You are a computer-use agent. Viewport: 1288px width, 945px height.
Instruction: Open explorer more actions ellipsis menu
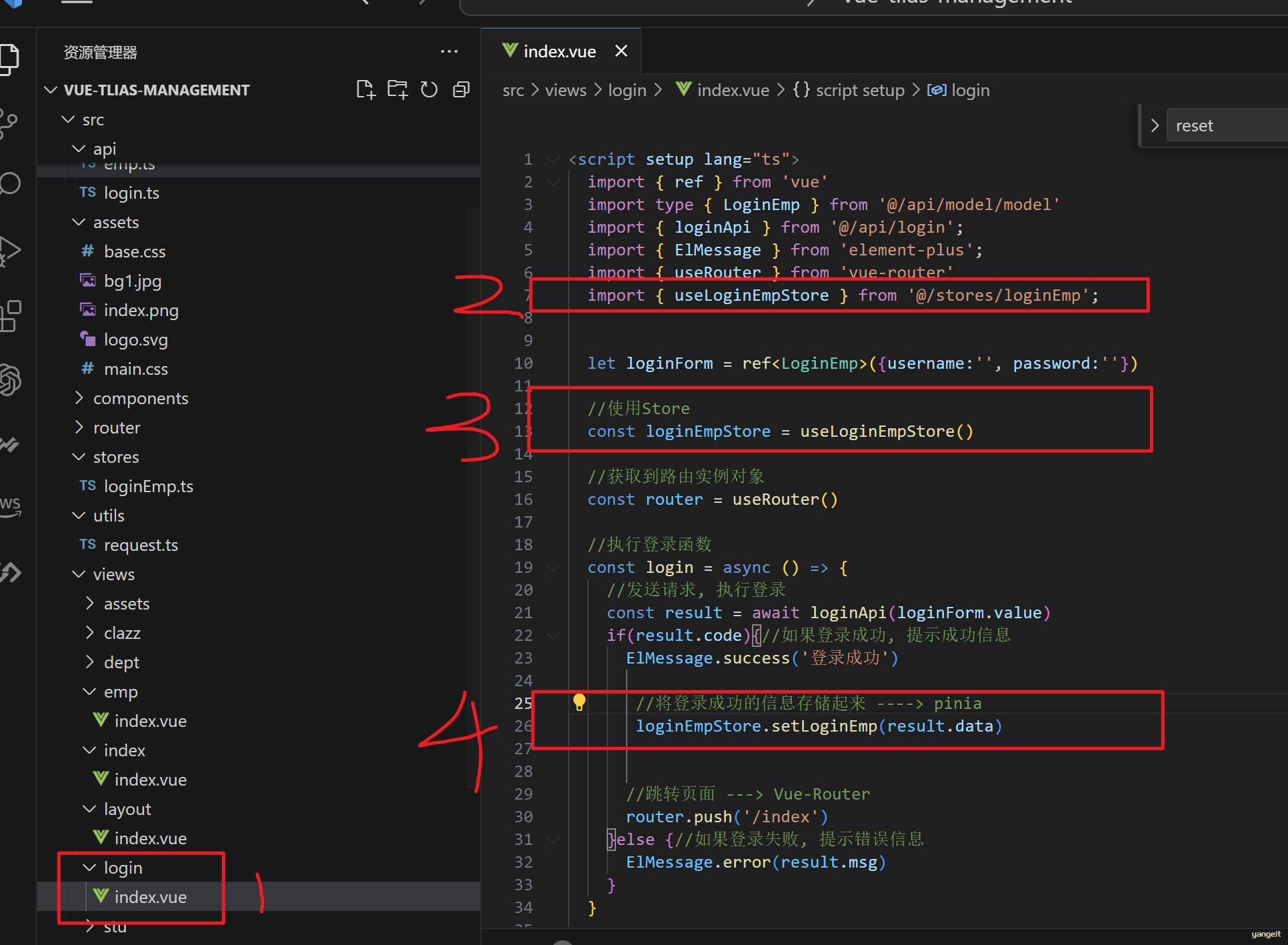click(x=449, y=51)
